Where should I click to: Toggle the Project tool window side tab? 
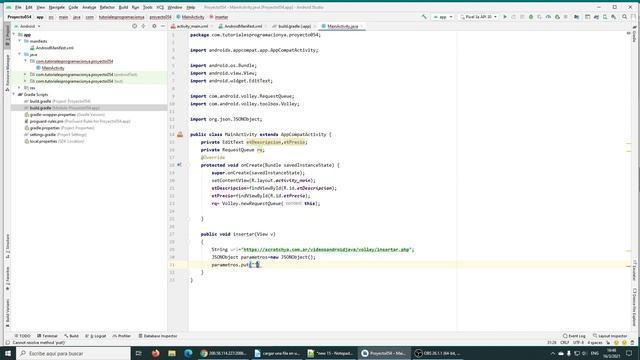[x=7, y=36]
